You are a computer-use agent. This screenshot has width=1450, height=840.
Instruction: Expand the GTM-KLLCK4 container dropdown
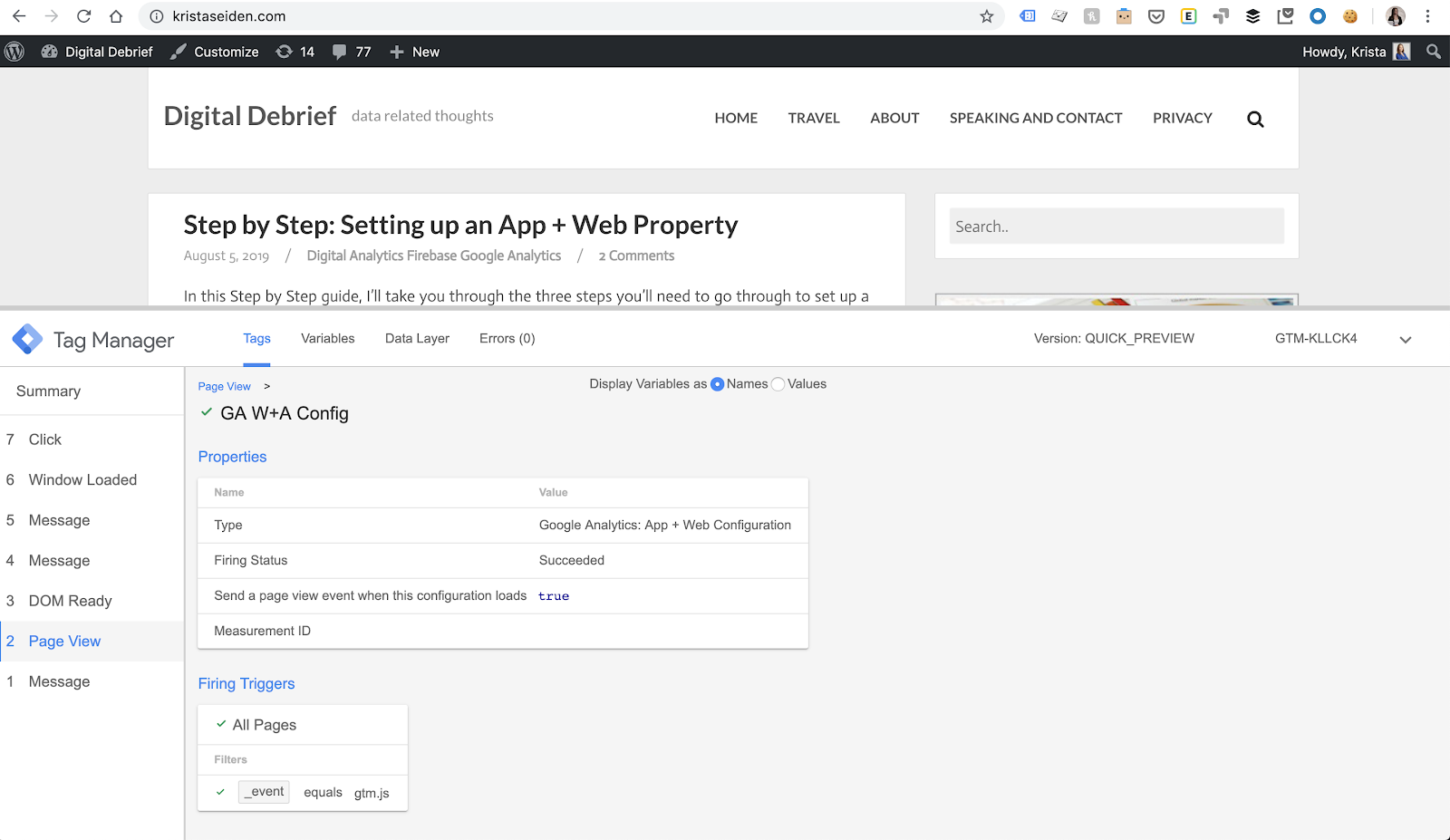pyautogui.click(x=1406, y=340)
